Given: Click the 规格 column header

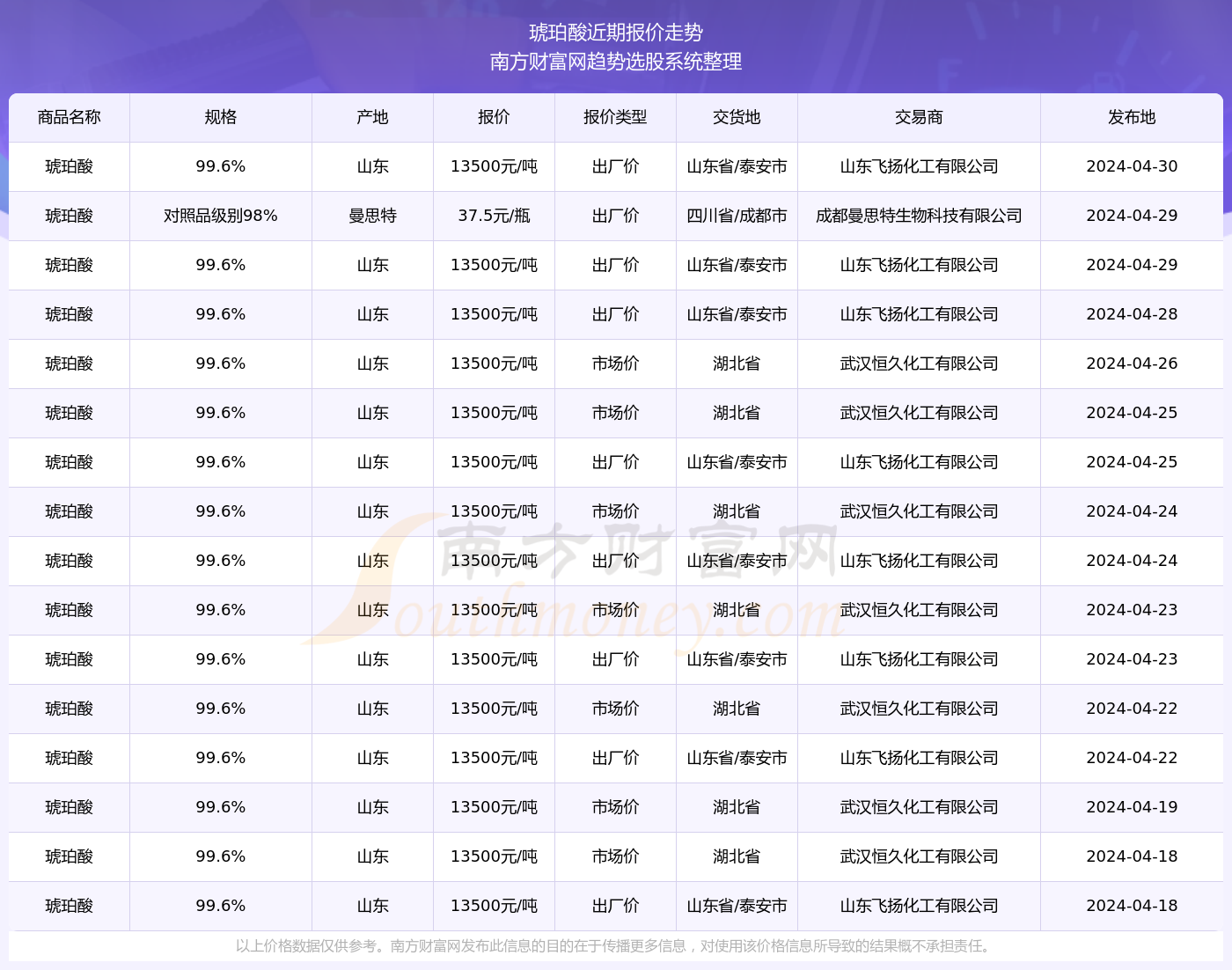Looking at the screenshot, I should click(221, 117).
